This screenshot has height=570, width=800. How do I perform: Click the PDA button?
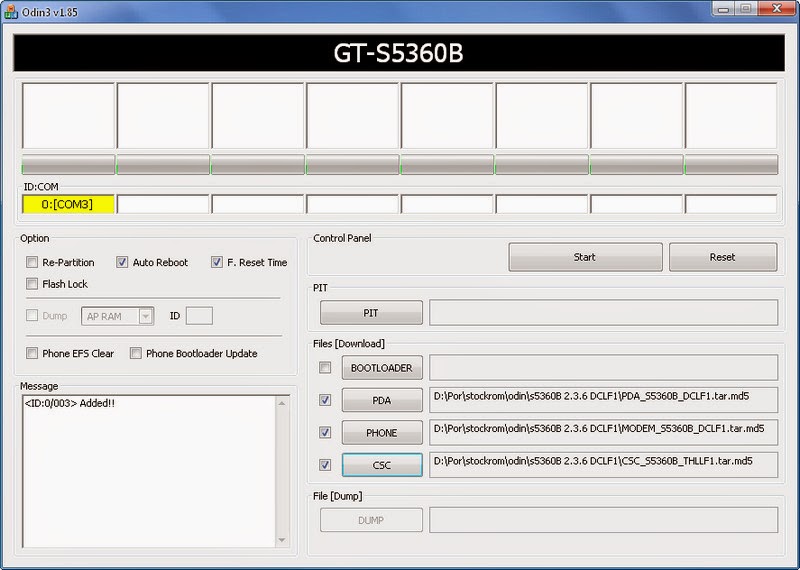click(382, 400)
